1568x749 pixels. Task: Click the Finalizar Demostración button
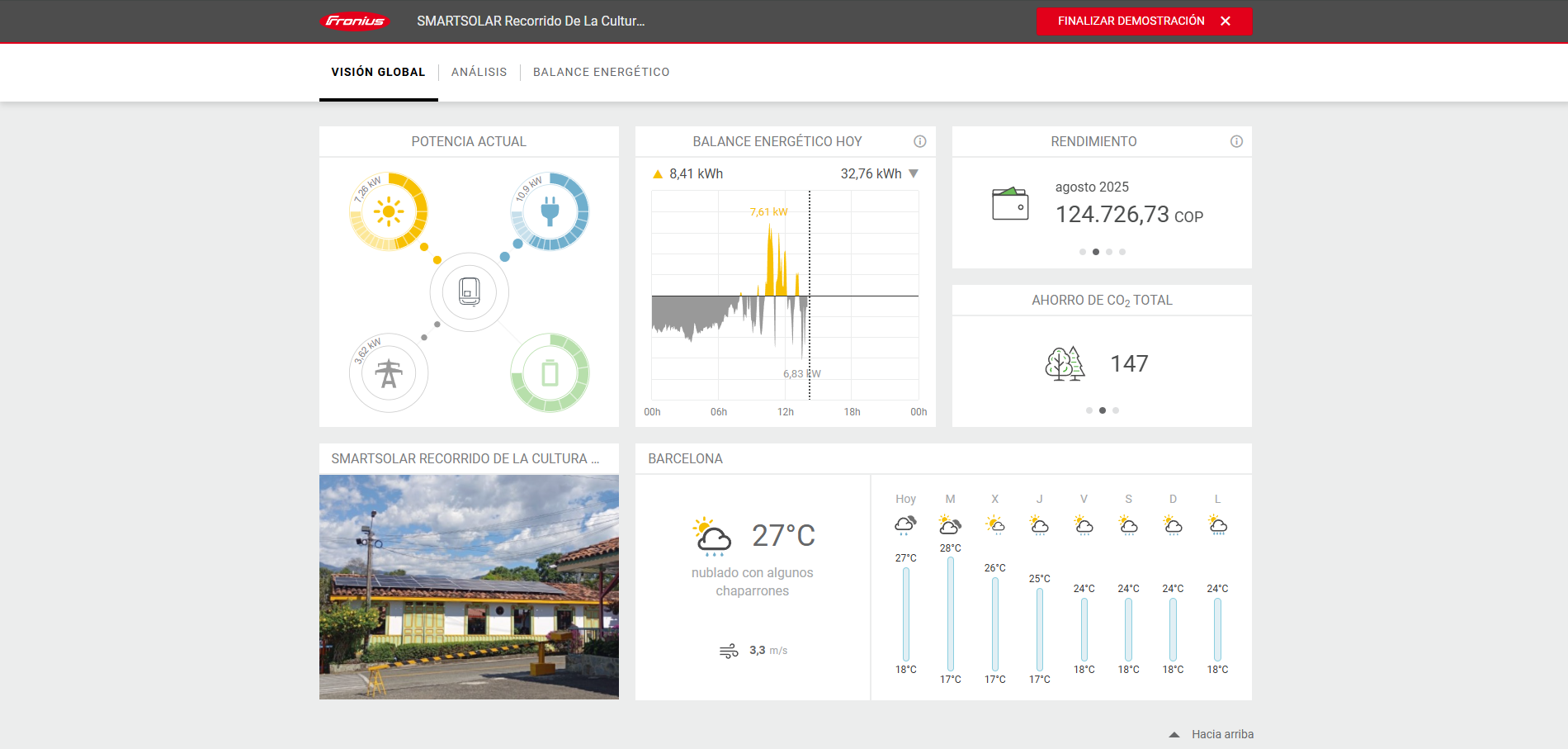pos(1143,21)
